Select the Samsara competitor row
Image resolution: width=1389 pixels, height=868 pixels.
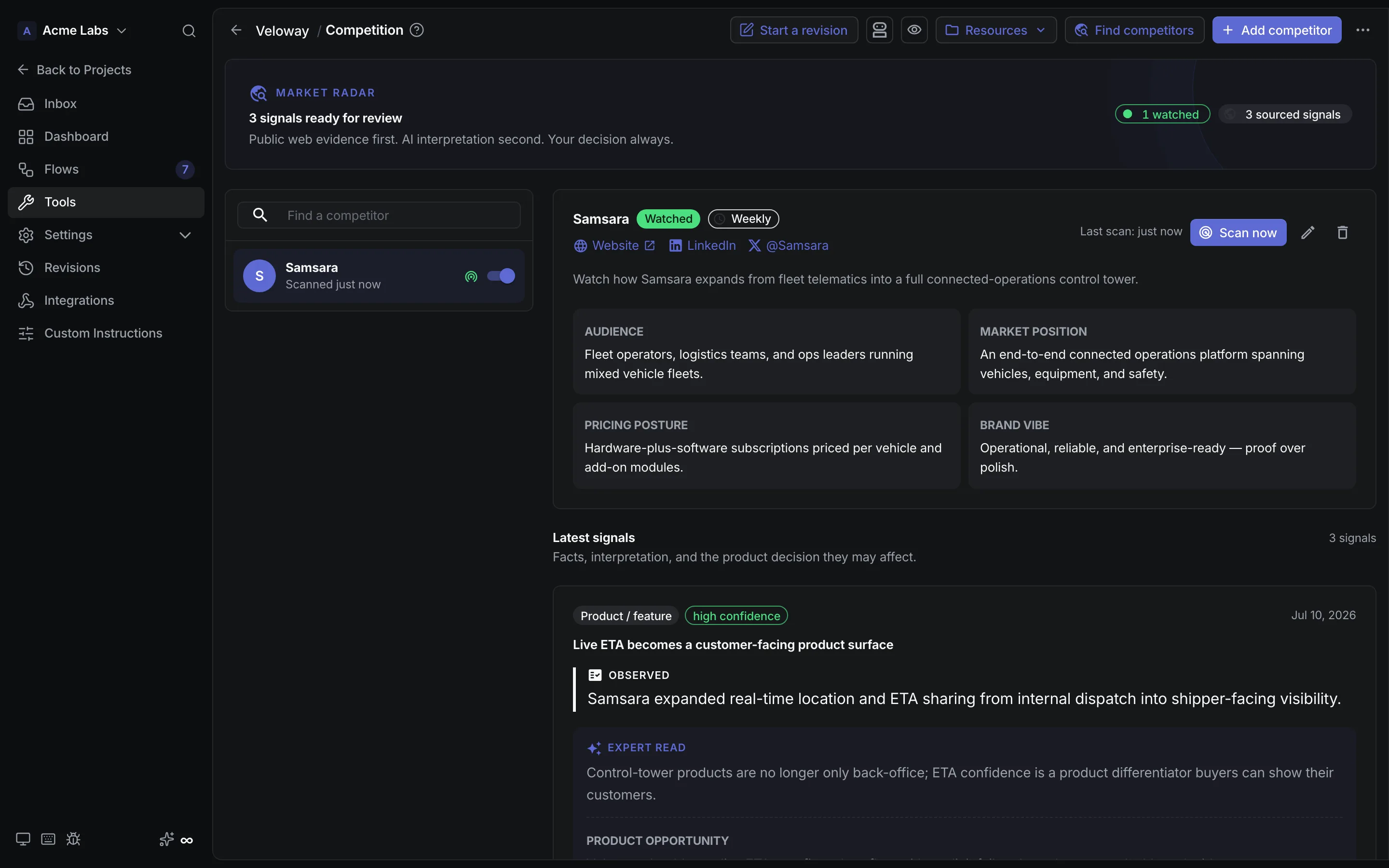pos(379,276)
